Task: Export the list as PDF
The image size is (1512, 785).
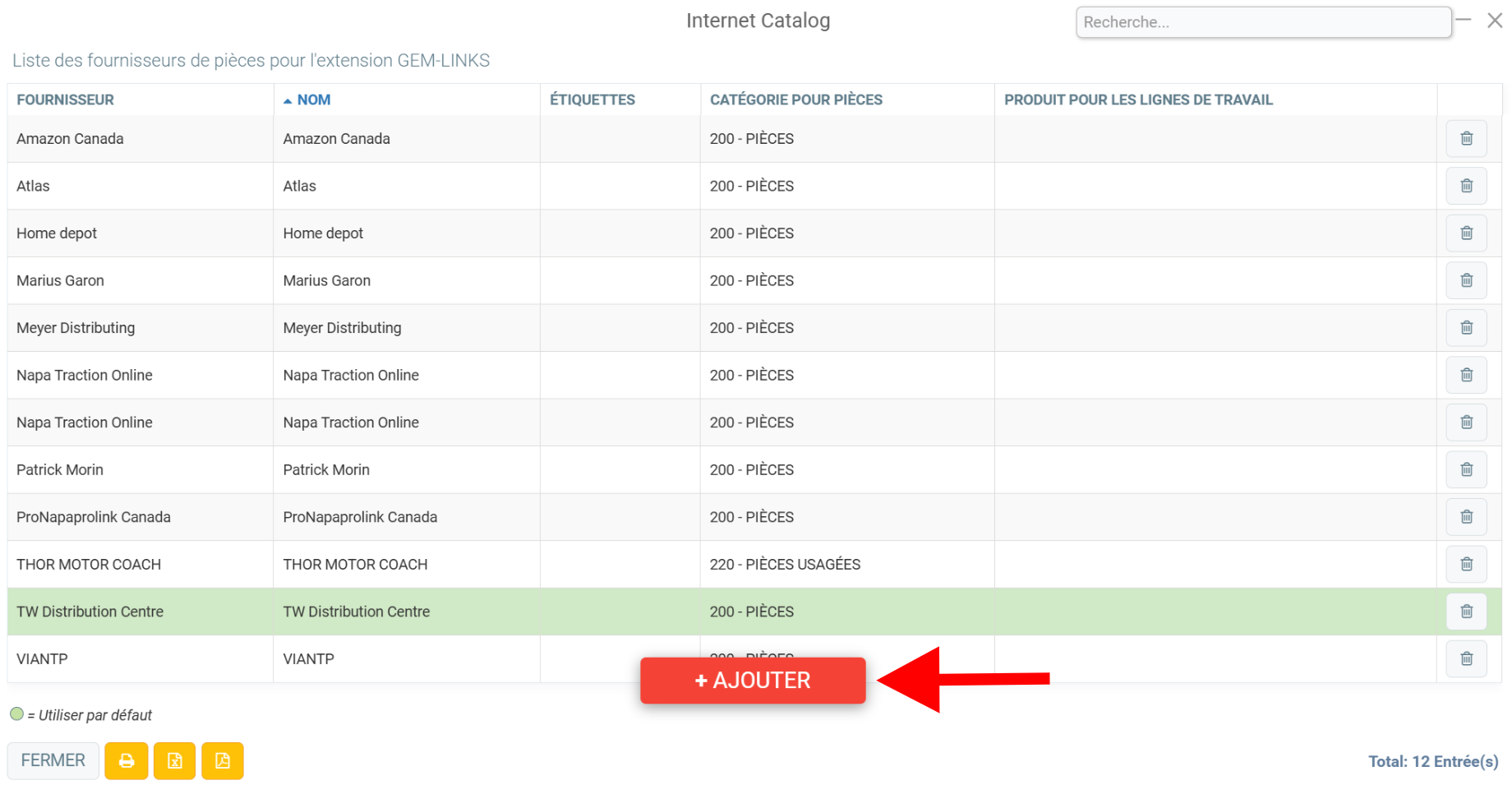Action: click(x=223, y=760)
